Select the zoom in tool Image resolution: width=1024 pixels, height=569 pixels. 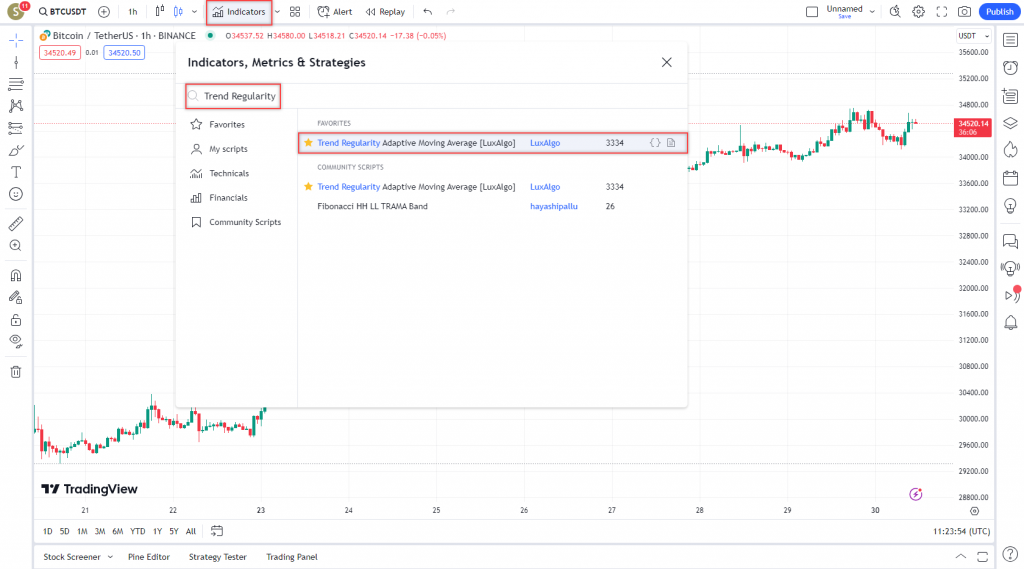(x=16, y=246)
